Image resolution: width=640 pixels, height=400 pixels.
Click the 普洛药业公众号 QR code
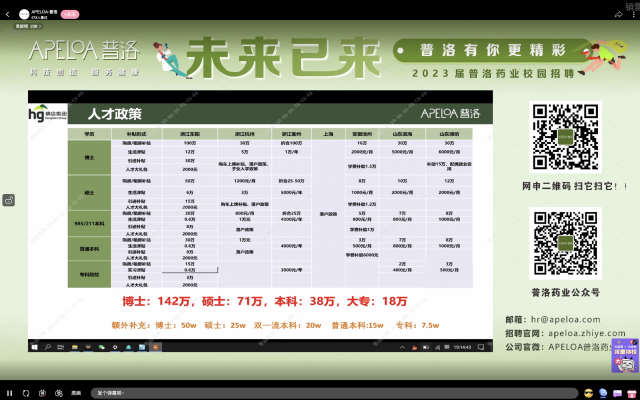tap(565, 243)
